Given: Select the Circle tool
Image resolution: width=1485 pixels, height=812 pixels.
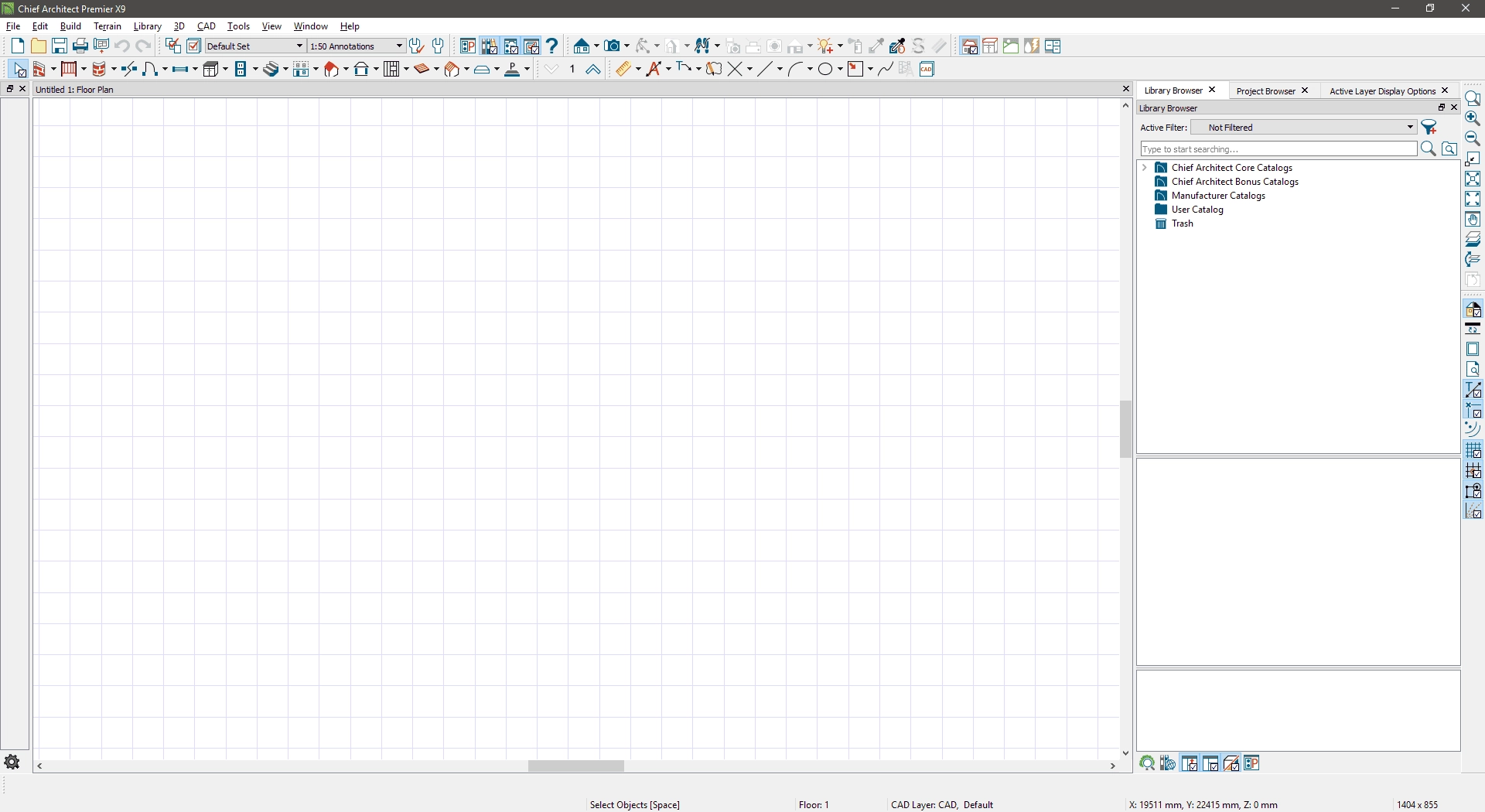Looking at the screenshot, I should [825, 70].
